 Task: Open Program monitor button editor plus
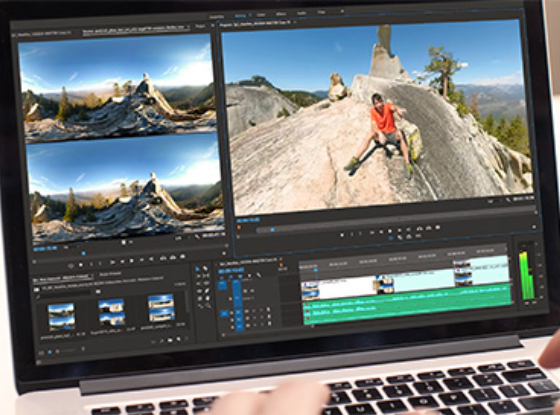pos(534,227)
